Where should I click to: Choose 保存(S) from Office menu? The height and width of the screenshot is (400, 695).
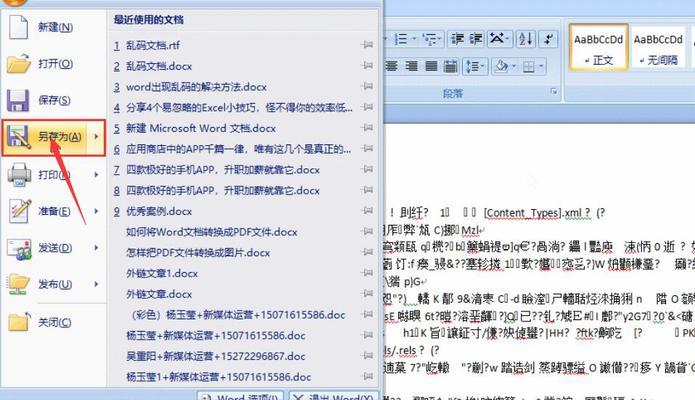(53, 100)
